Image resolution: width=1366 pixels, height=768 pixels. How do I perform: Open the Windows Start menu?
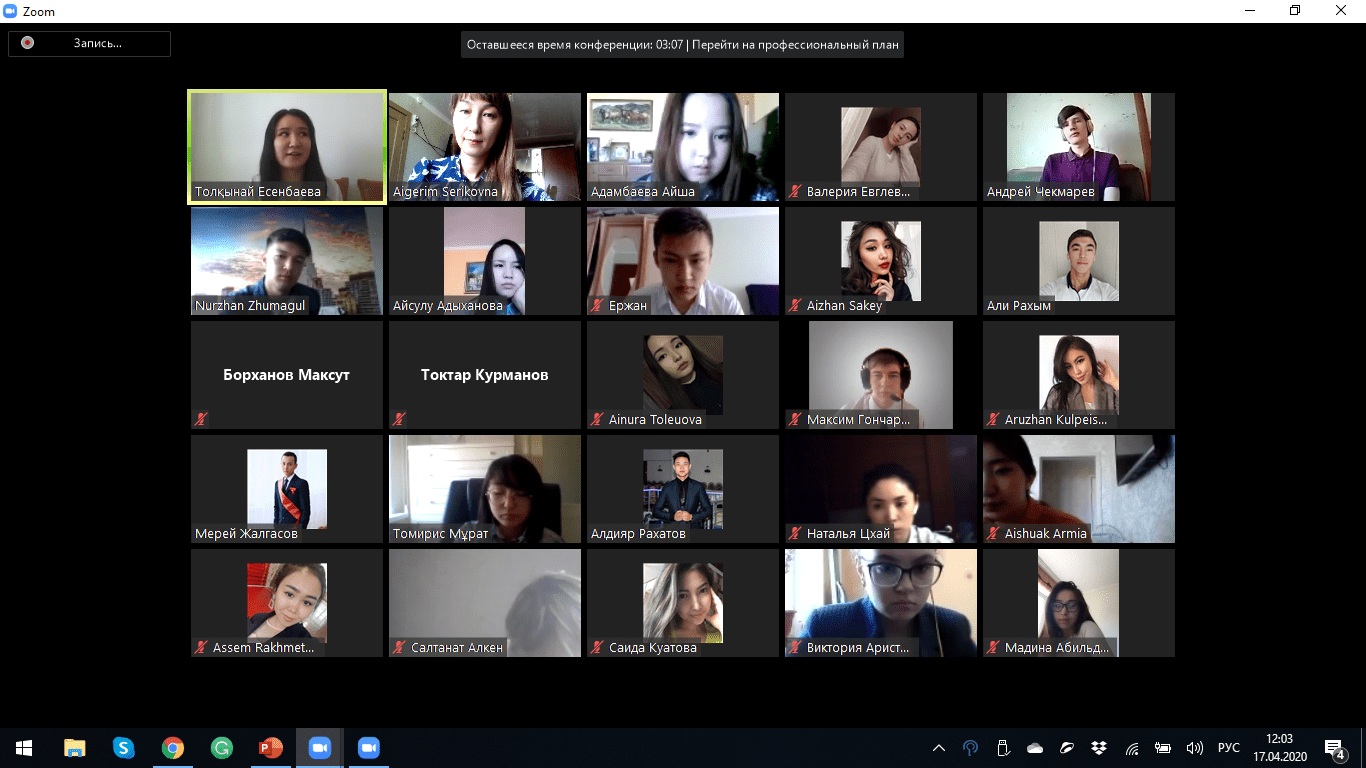click(24, 747)
